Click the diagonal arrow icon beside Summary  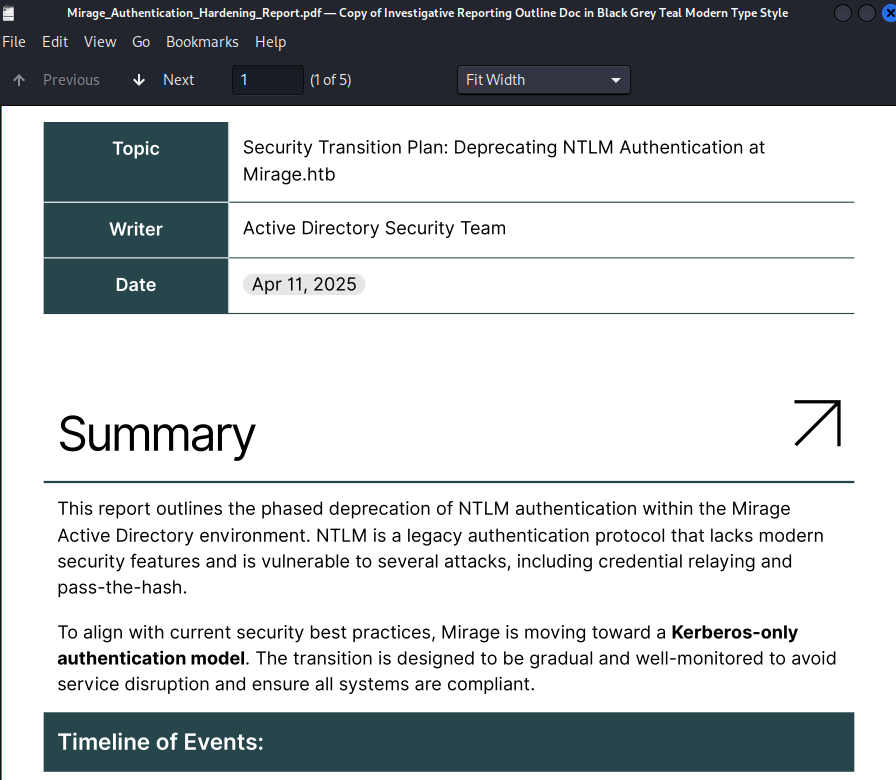pos(818,423)
